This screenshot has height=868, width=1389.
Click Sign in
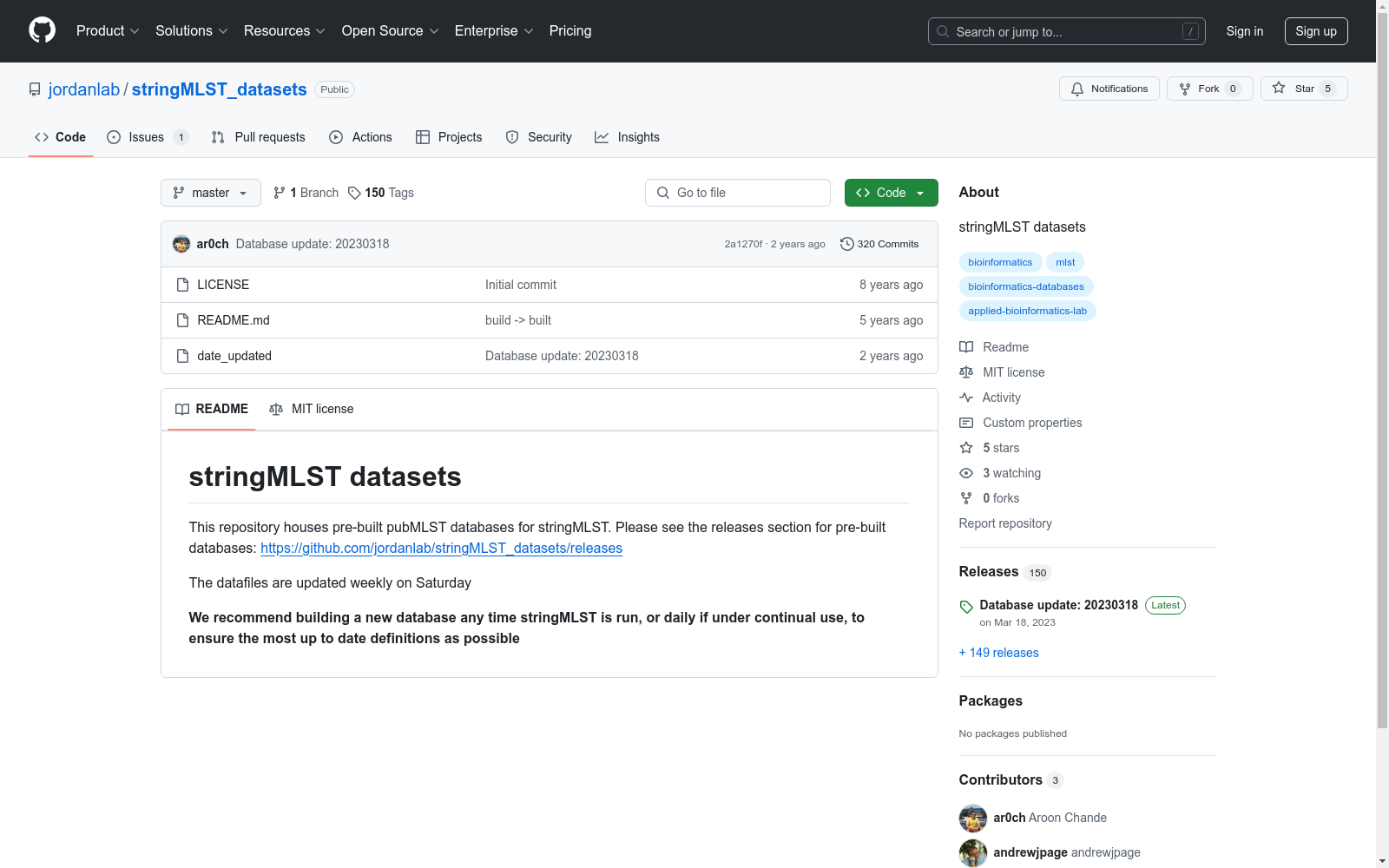[1245, 31]
